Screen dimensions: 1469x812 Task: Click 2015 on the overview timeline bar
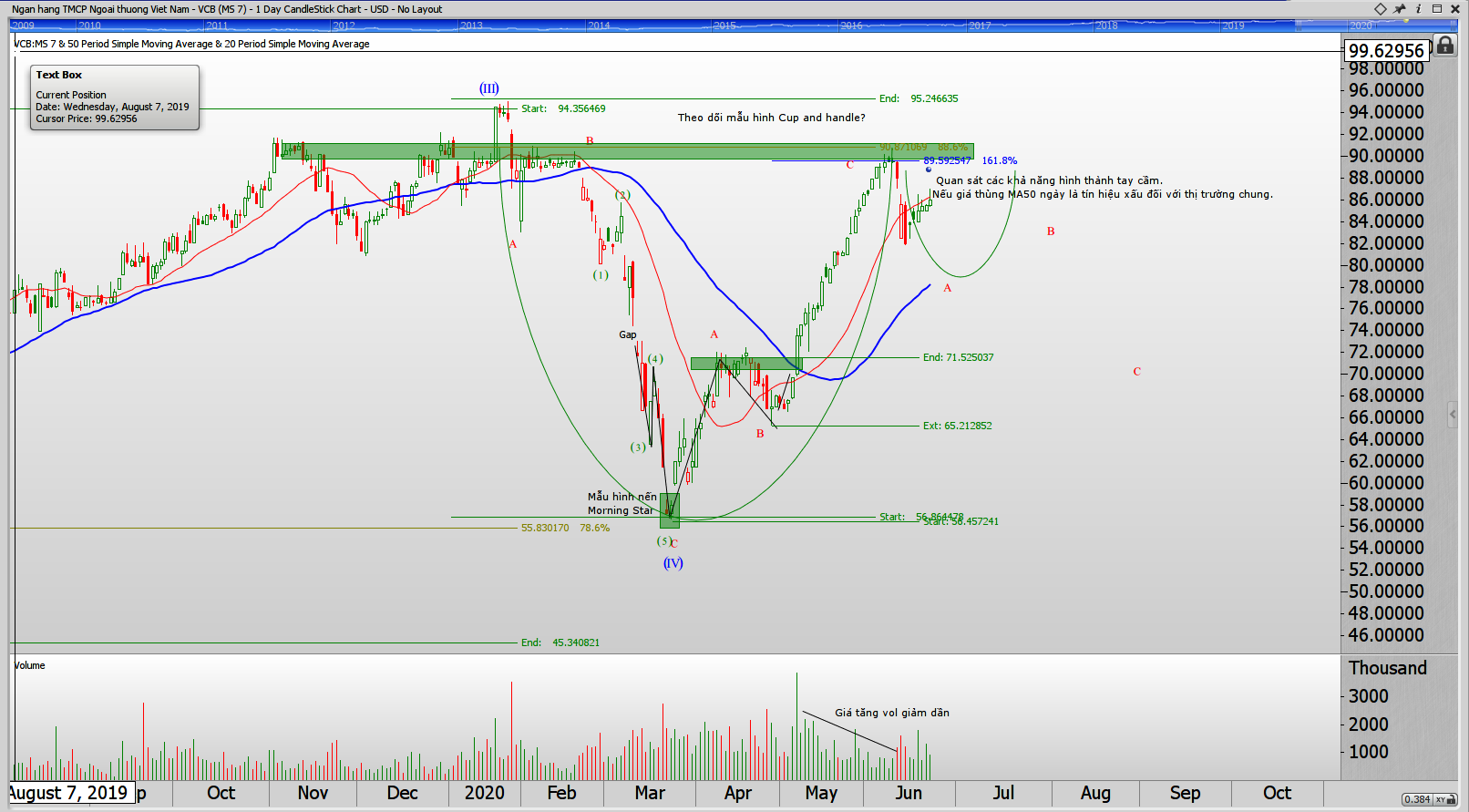[x=724, y=26]
